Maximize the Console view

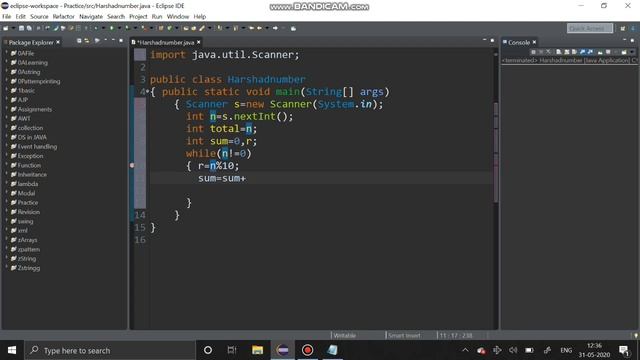[632, 40]
